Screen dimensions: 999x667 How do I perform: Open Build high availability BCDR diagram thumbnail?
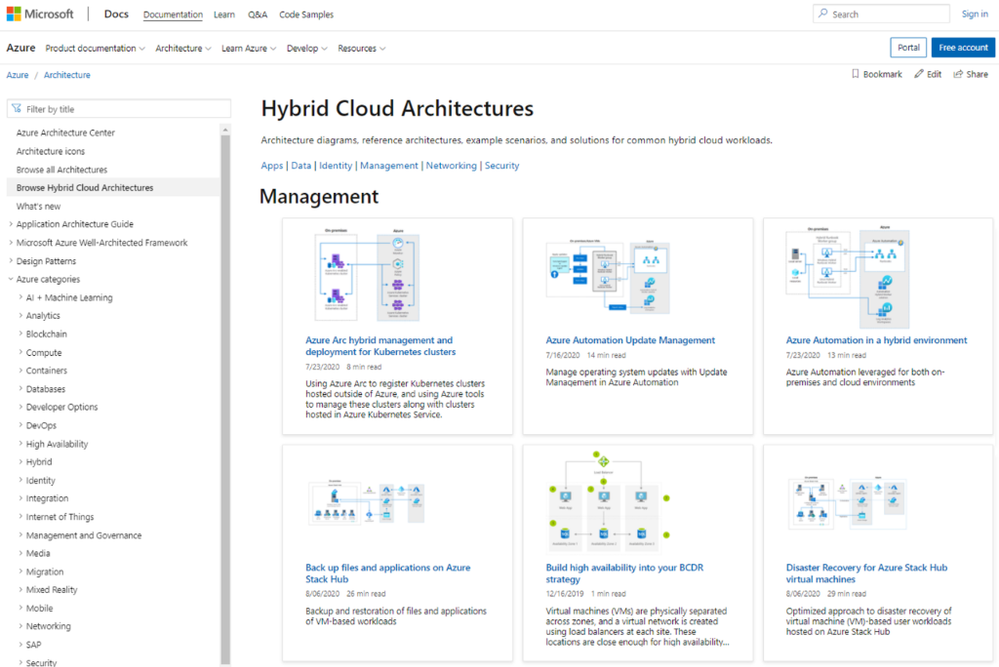point(608,501)
